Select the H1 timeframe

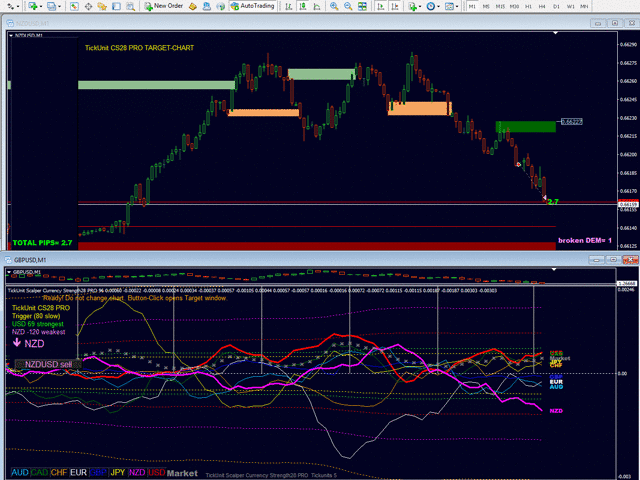528,7
